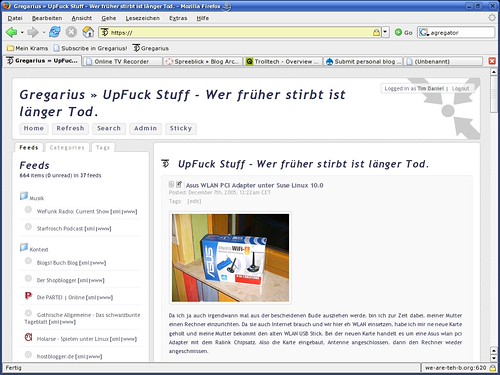This screenshot has height=375, width=500.
Task: Open the Gregarius bookmark in bookmarks toolbar
Action: [x=151, y=48]
